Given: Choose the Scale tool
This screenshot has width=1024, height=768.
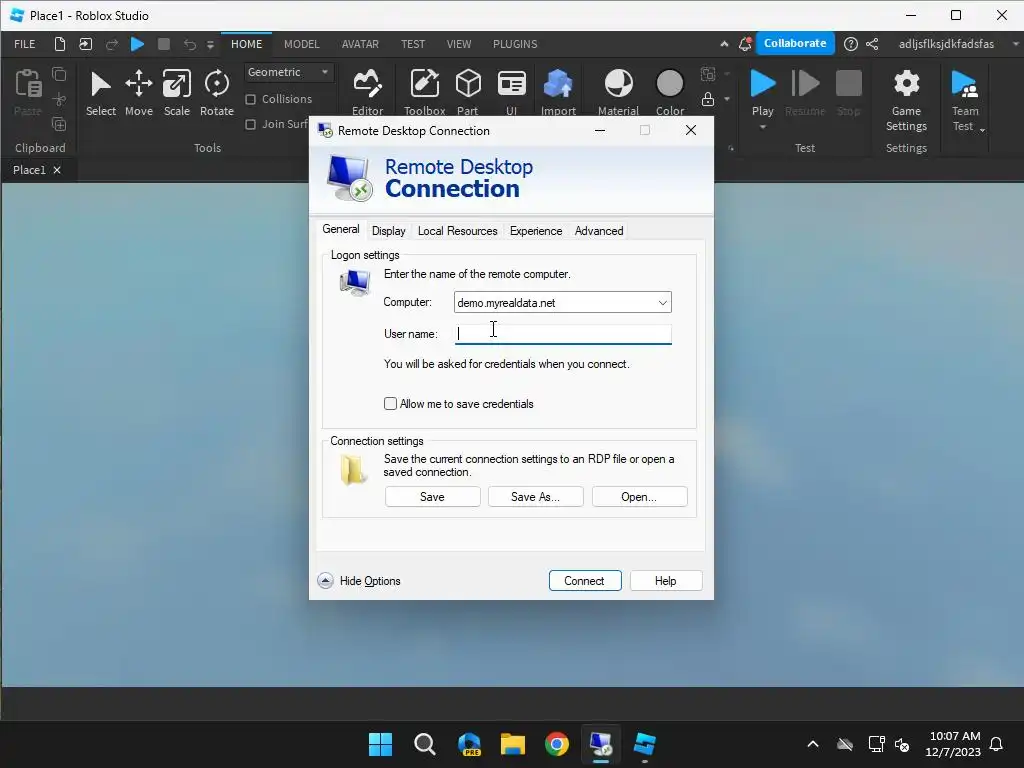Looking at the screenshot, I should 176,93.
